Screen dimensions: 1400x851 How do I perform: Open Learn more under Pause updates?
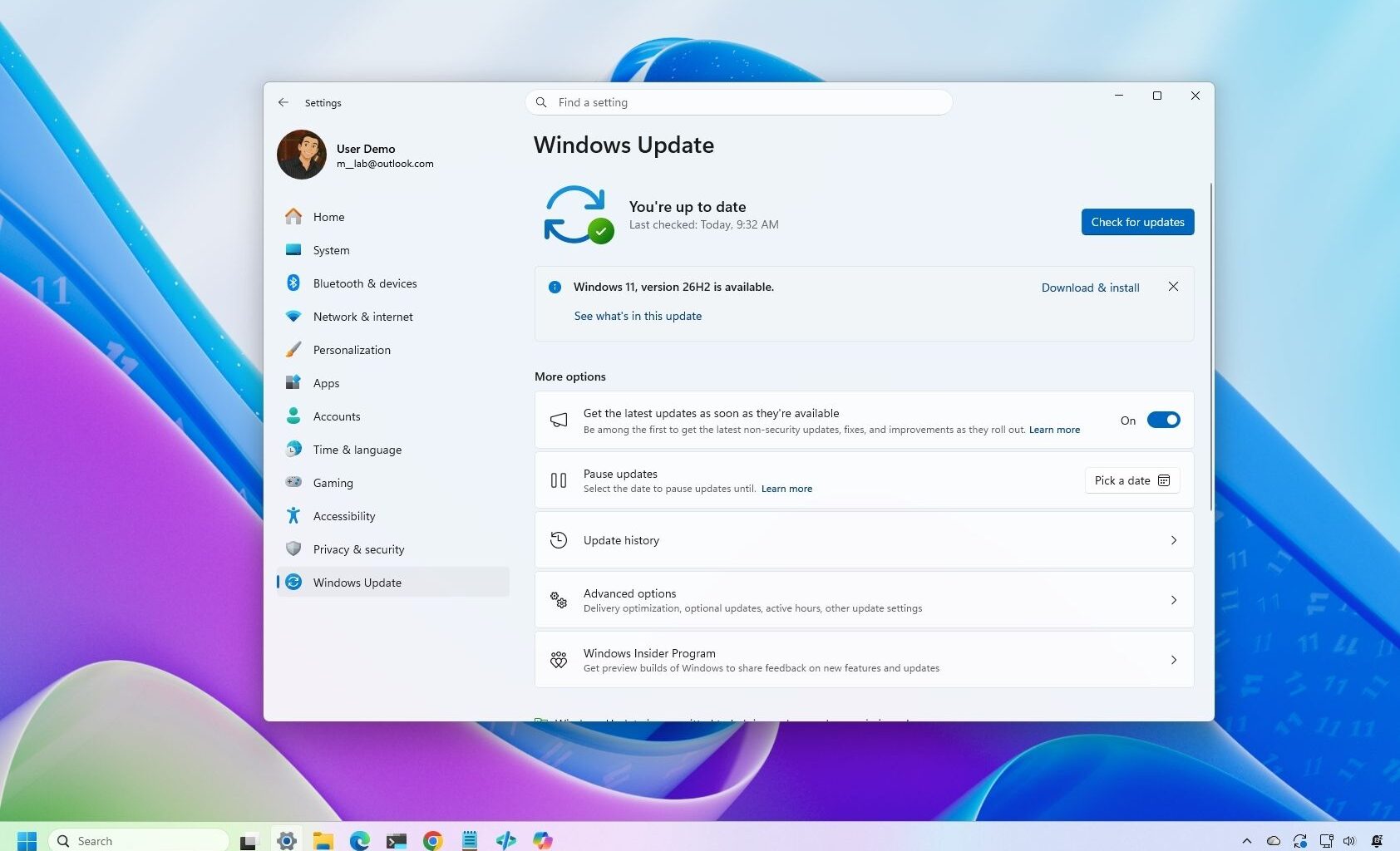click(x=786, y=489)
